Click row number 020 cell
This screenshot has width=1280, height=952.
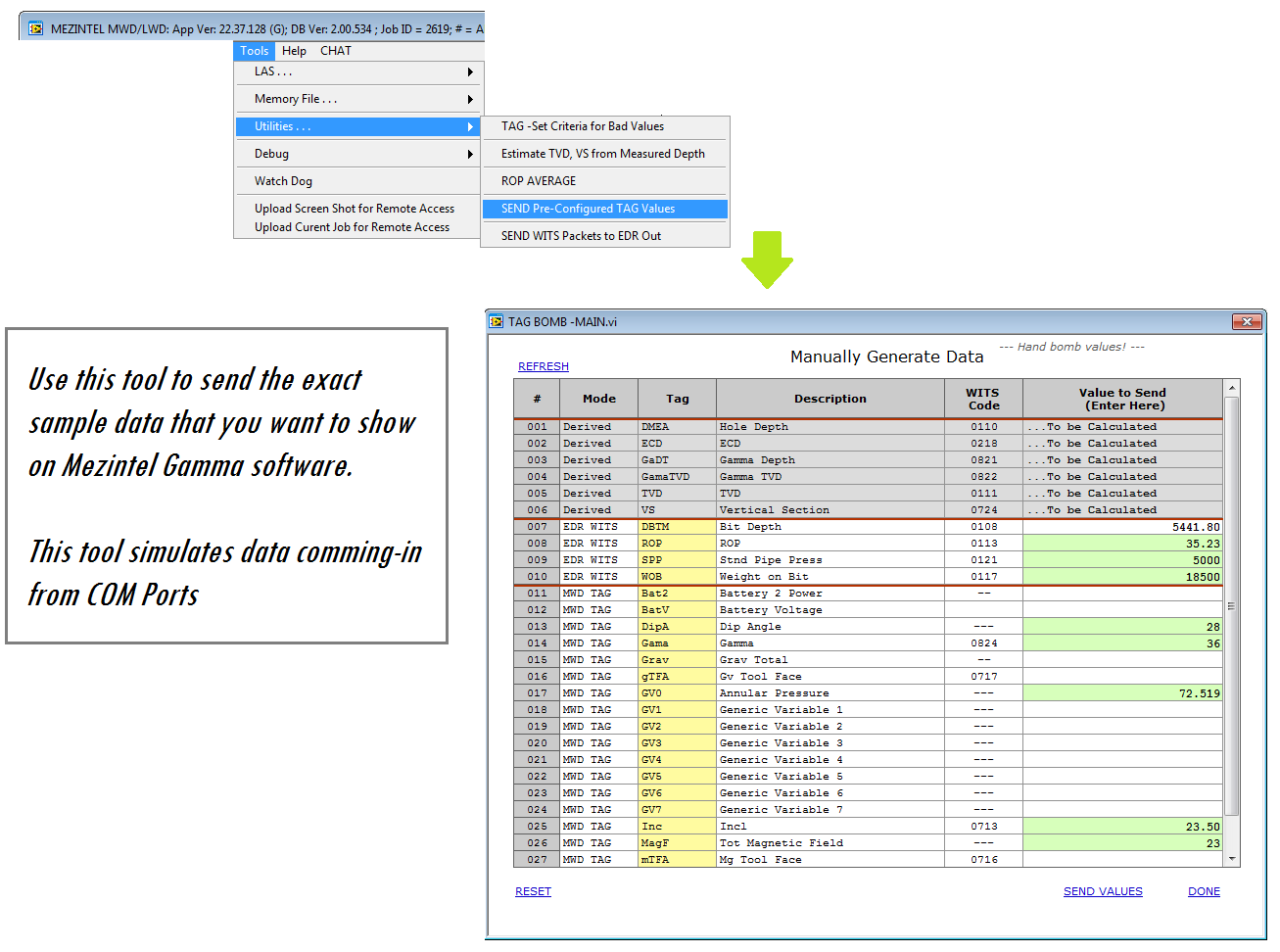click(537, 743)
